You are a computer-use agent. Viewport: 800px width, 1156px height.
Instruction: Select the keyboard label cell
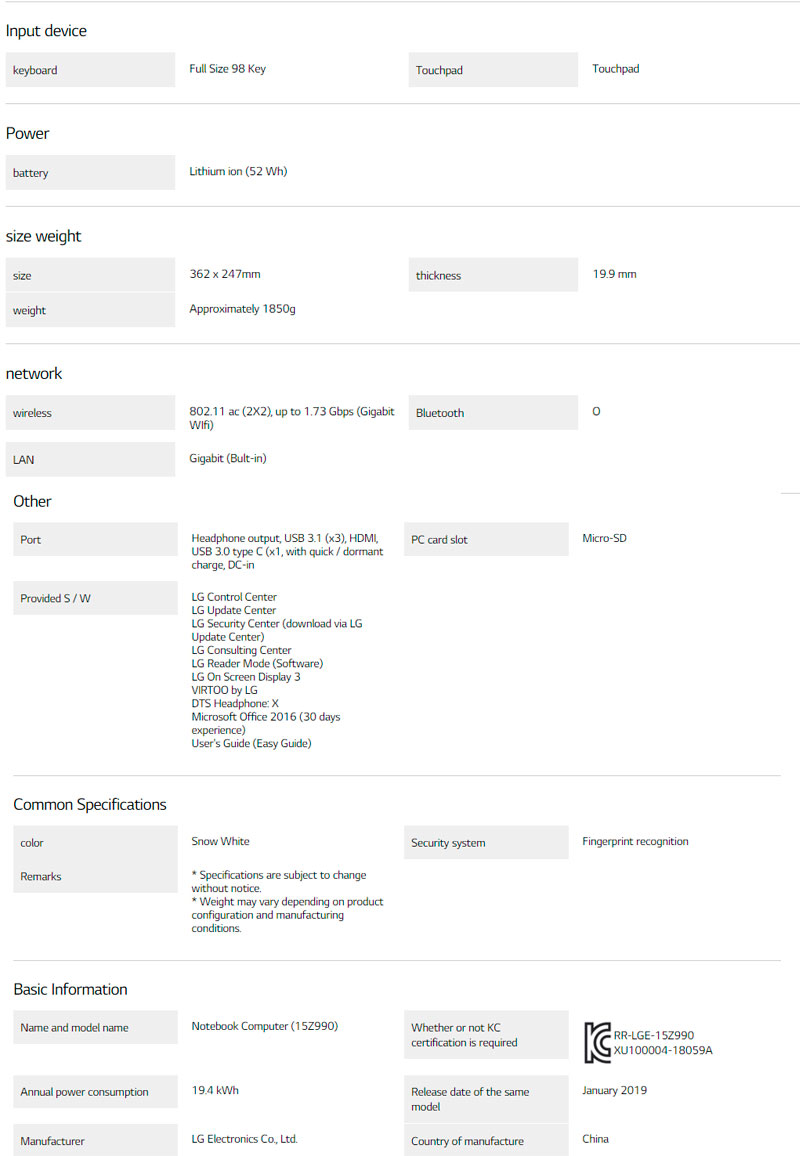[90, 70]
